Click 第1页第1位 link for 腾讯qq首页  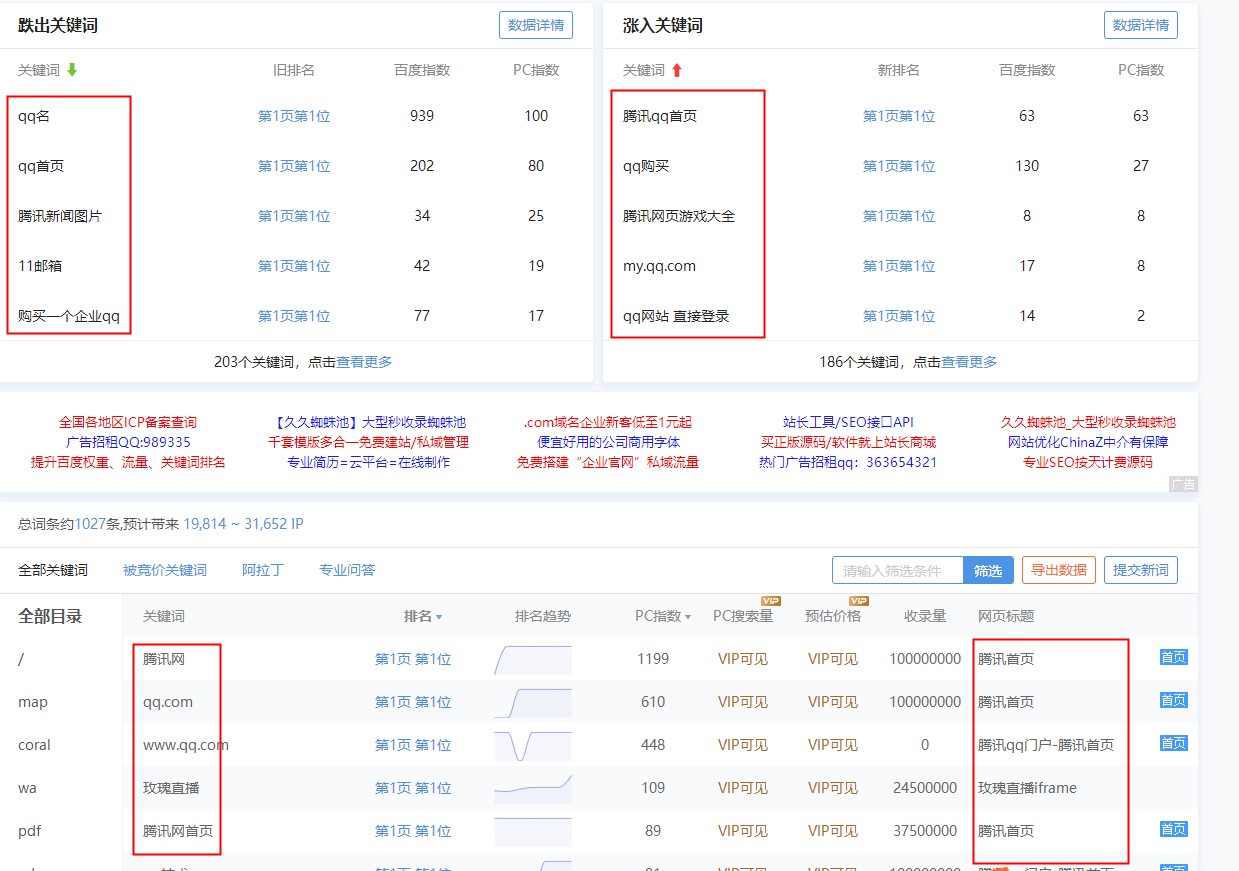click(899, 116)
